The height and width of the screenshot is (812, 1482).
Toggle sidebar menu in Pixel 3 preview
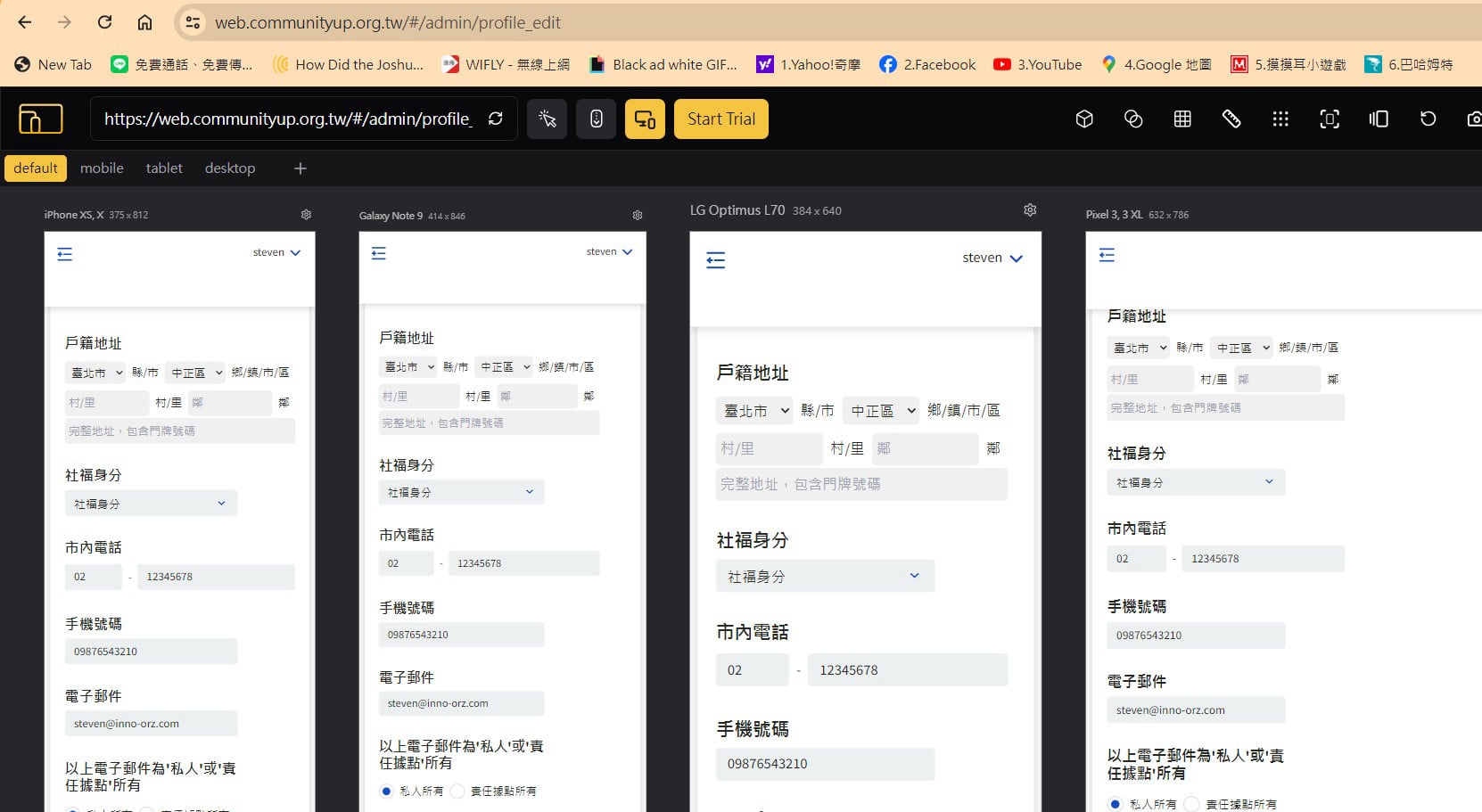[x=1107, y=256]
